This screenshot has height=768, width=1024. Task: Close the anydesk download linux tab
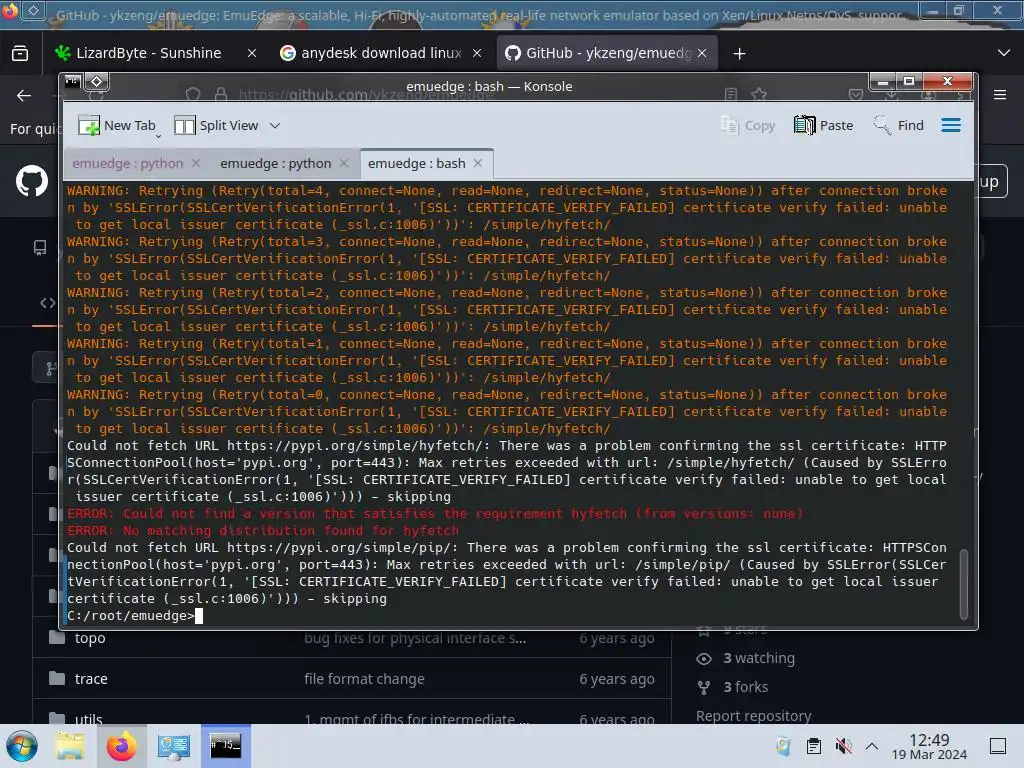477,53
